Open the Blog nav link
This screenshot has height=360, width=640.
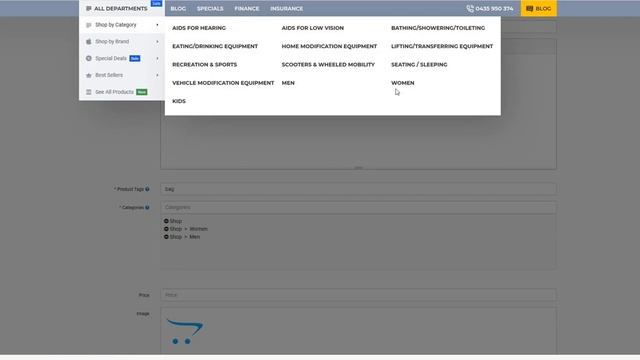tap(178, 8)
